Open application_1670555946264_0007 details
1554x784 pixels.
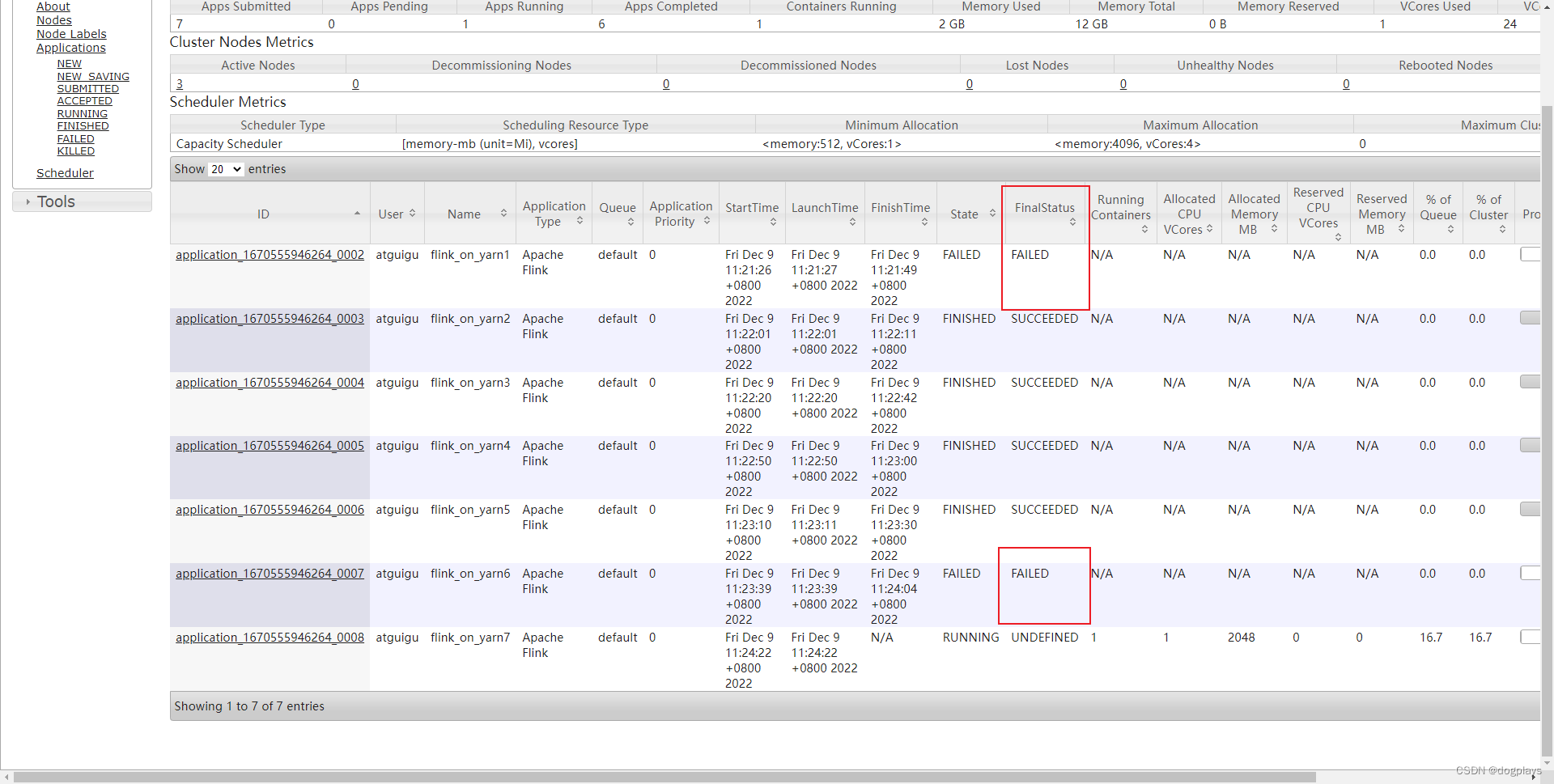[x=270, y=573]
